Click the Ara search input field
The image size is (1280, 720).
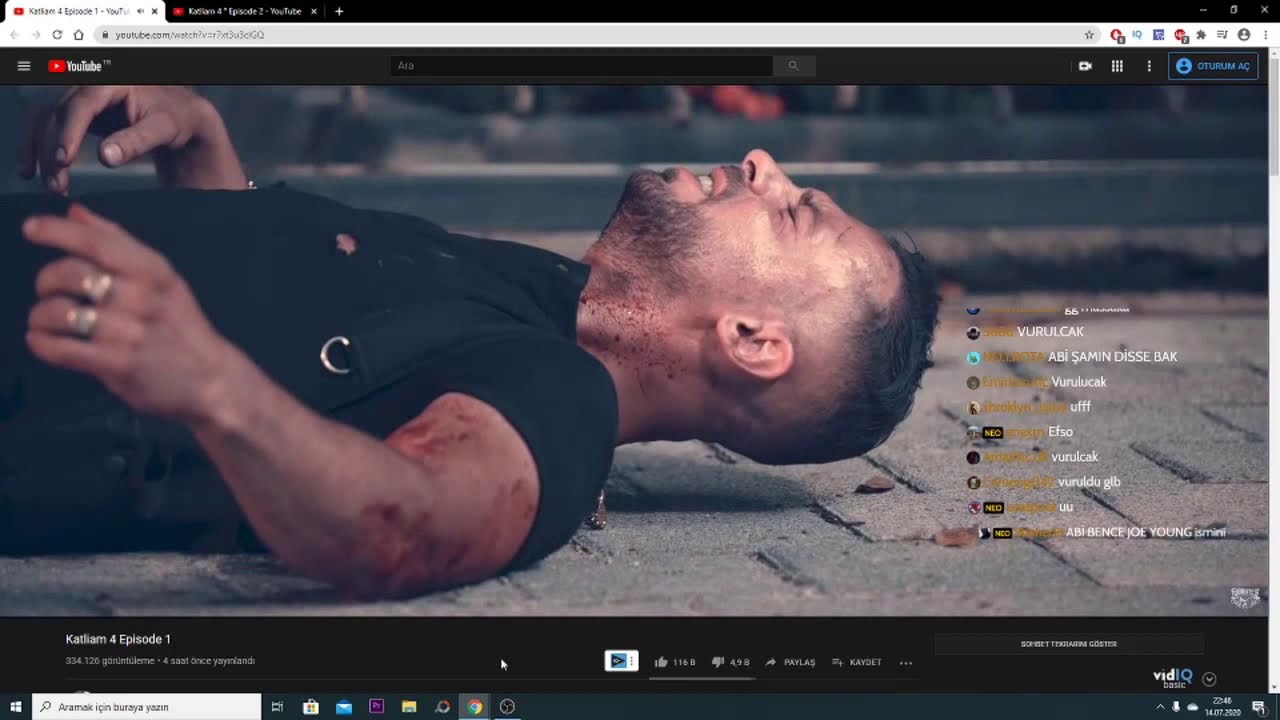pos(581,66)
